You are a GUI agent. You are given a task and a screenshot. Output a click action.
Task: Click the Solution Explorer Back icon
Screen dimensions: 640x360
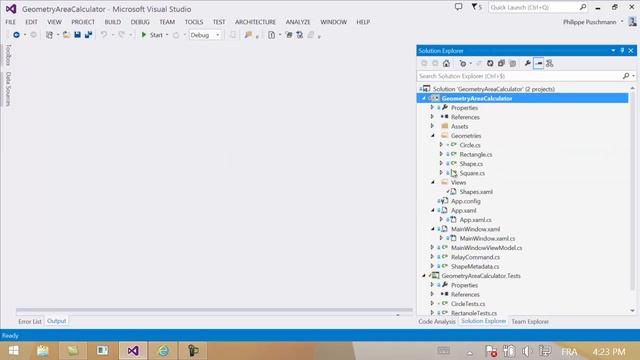424,63
